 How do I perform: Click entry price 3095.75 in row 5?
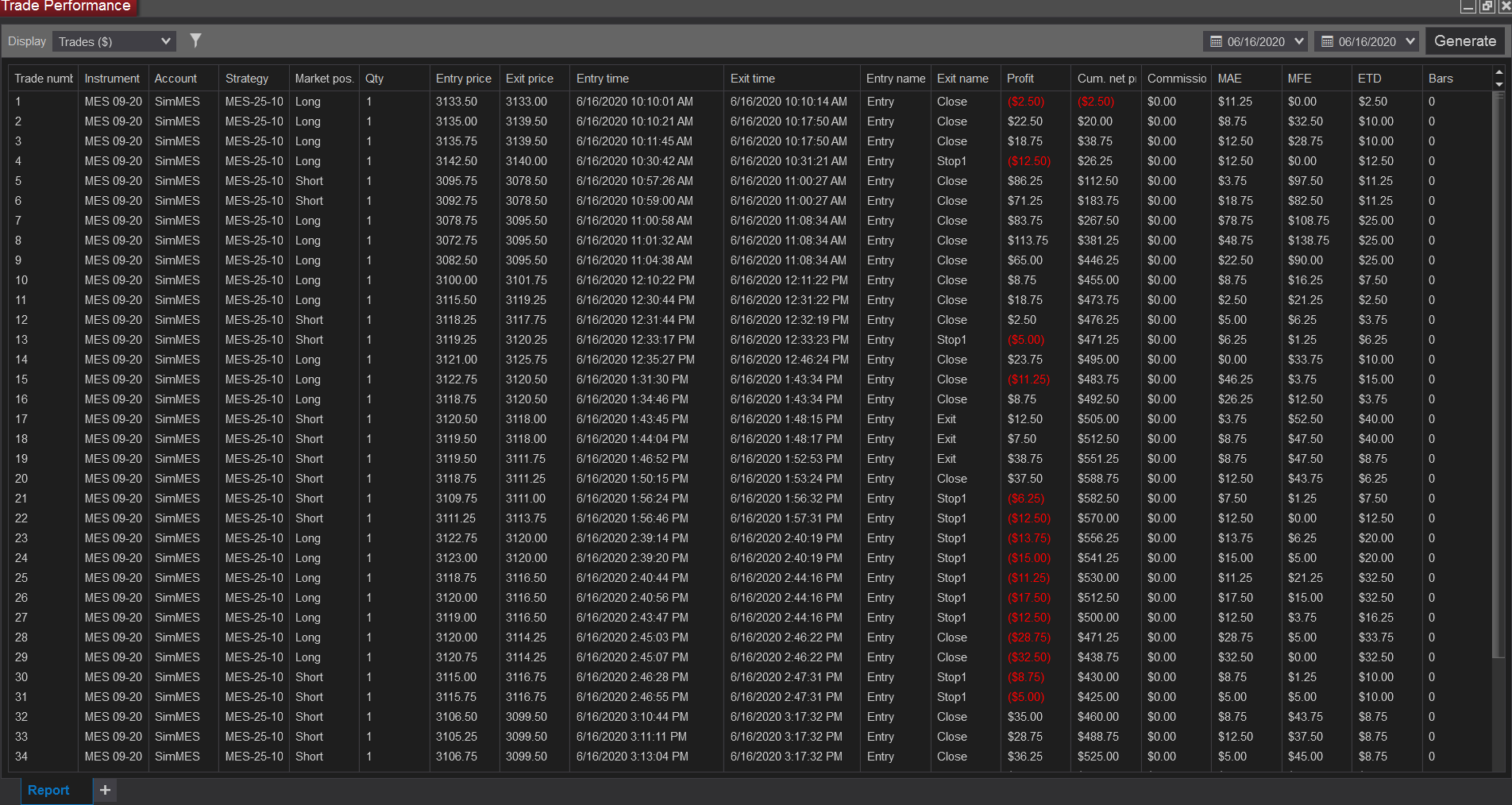[x=457, y=181]
